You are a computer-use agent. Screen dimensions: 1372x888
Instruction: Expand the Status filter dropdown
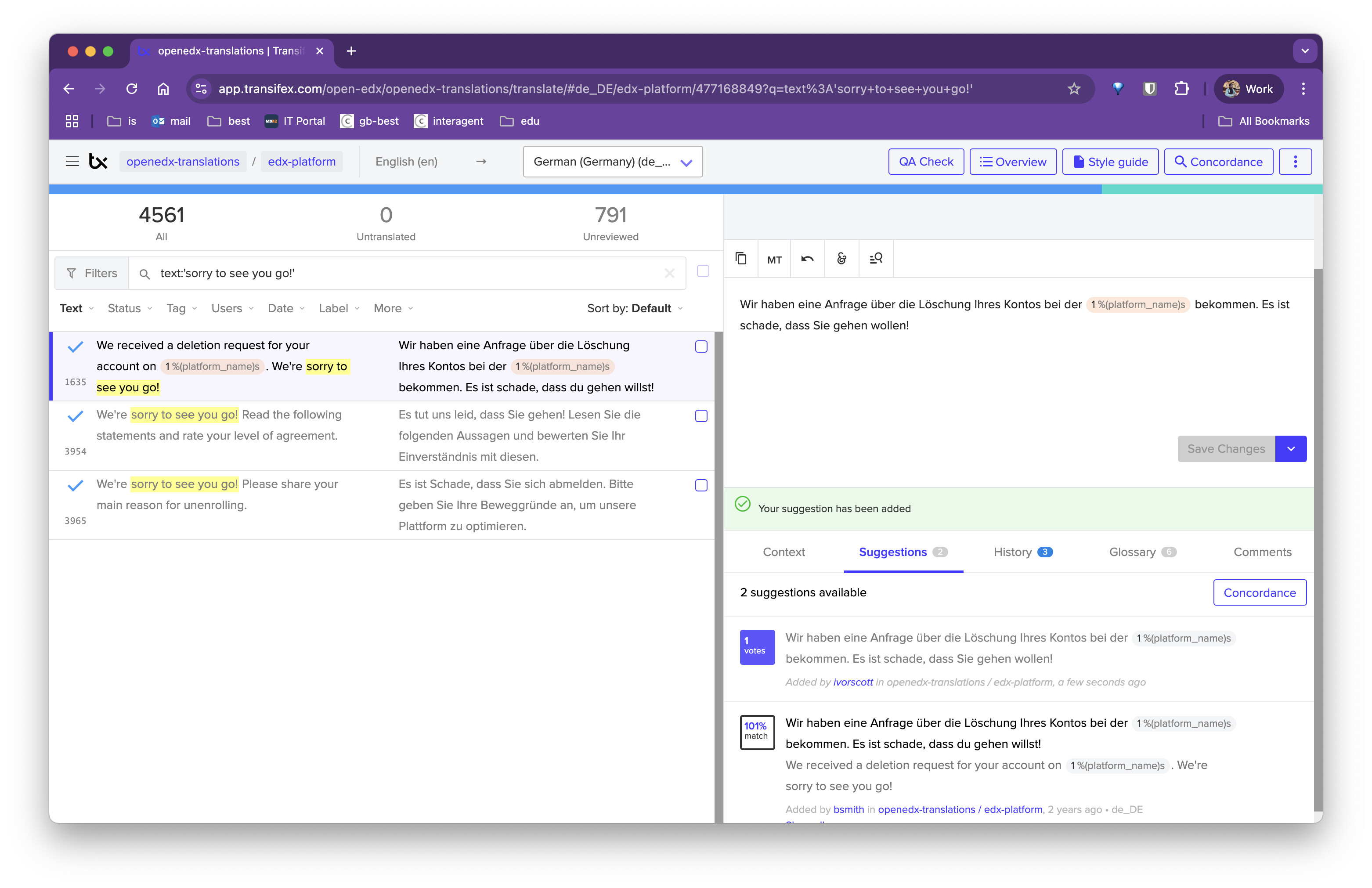(x=130, y=308)
